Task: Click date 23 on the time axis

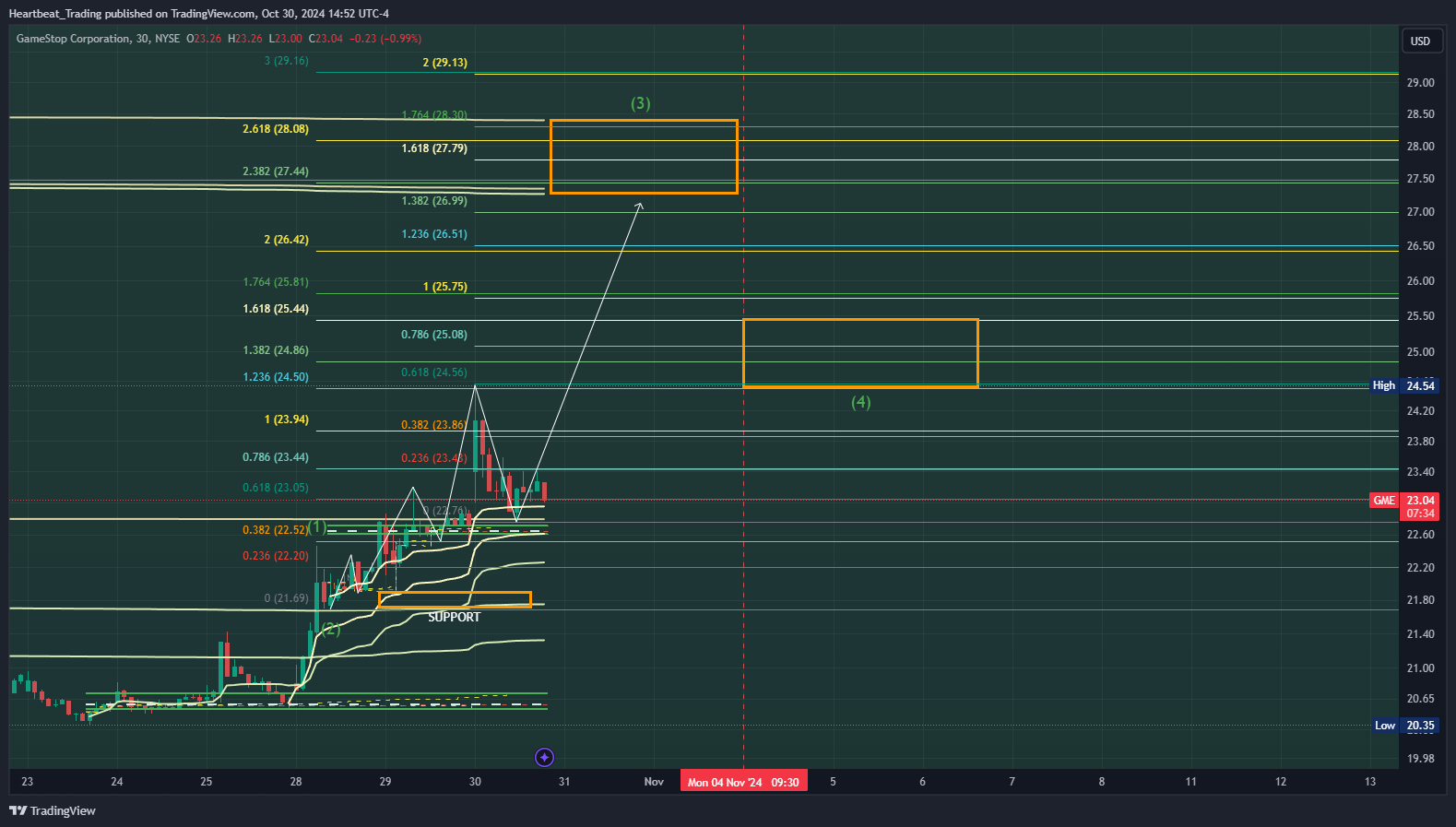Action: click(x=28, y=782)
